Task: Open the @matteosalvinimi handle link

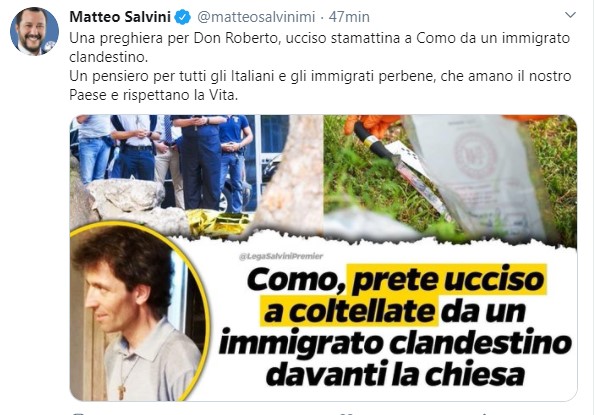Action: pos(257,17)
